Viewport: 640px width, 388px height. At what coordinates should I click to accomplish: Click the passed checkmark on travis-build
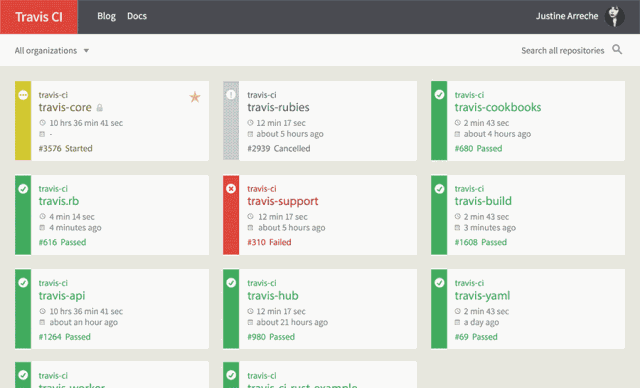point(439,188)
